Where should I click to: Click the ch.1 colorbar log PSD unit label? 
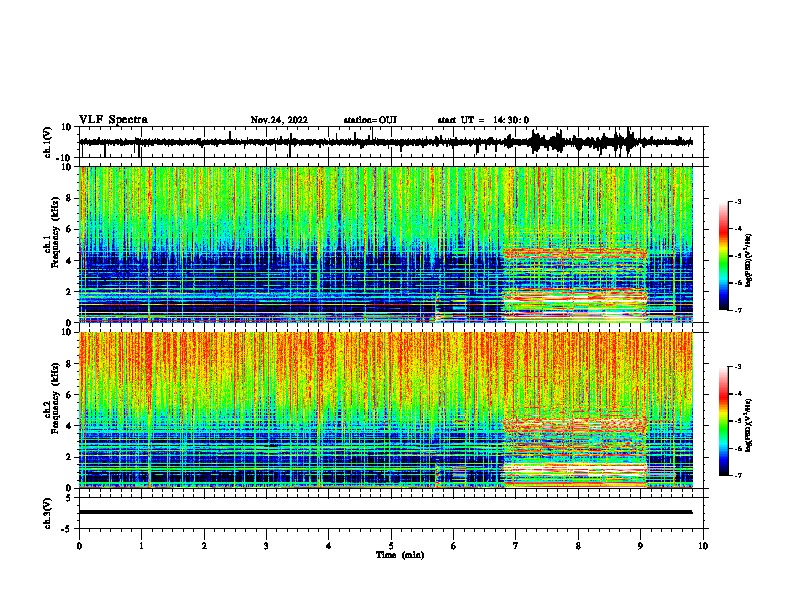tap(749, 260)
